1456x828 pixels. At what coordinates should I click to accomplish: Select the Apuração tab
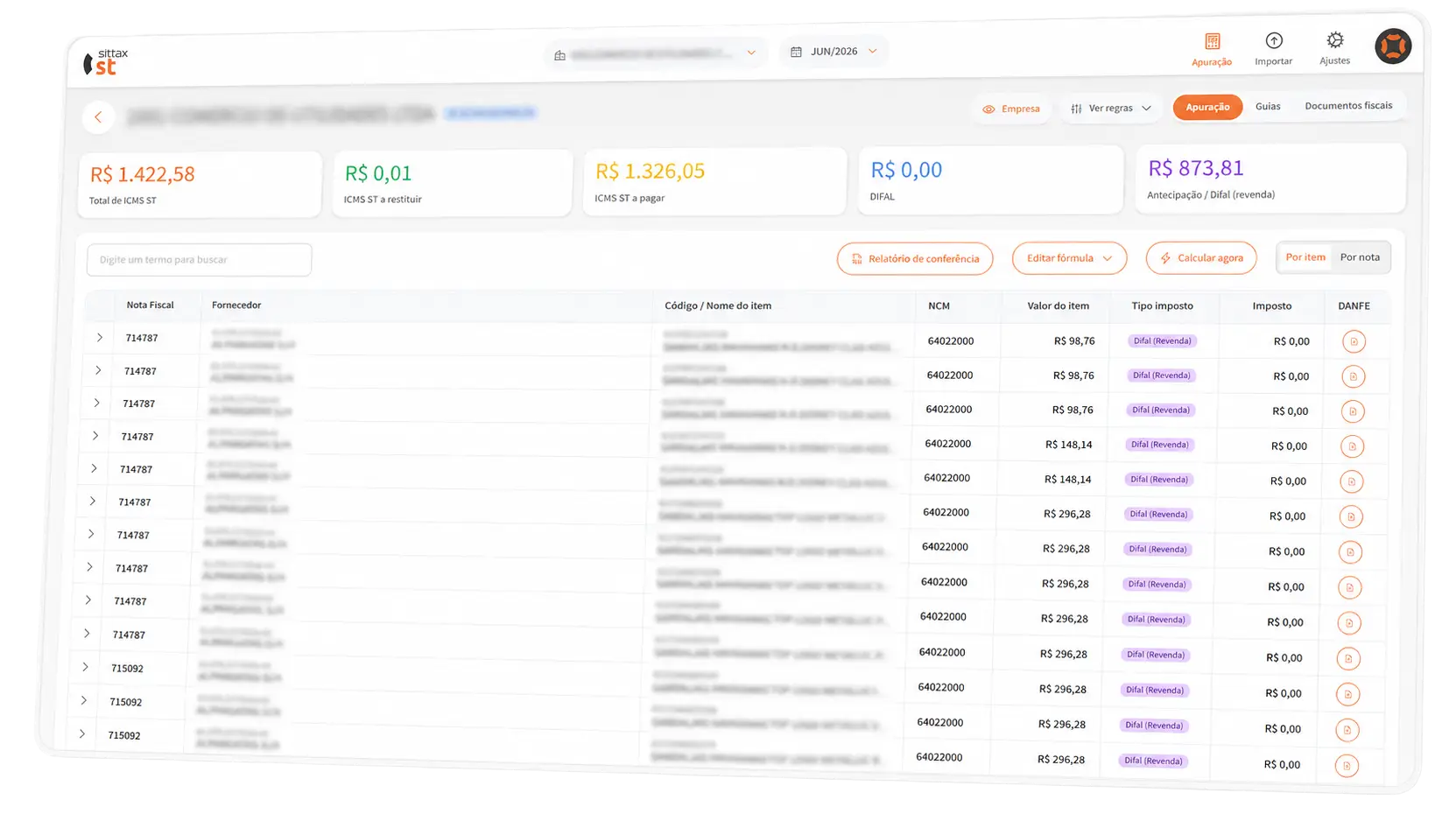(1207, 107)
